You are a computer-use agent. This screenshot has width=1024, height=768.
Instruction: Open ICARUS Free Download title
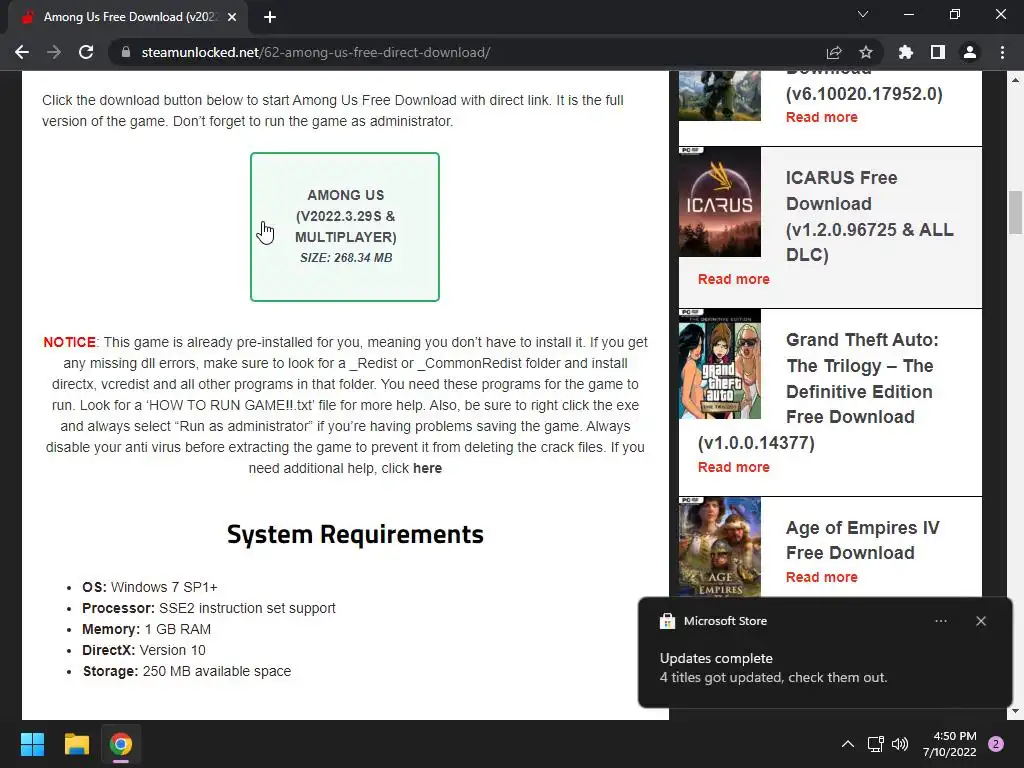(869, 216)
